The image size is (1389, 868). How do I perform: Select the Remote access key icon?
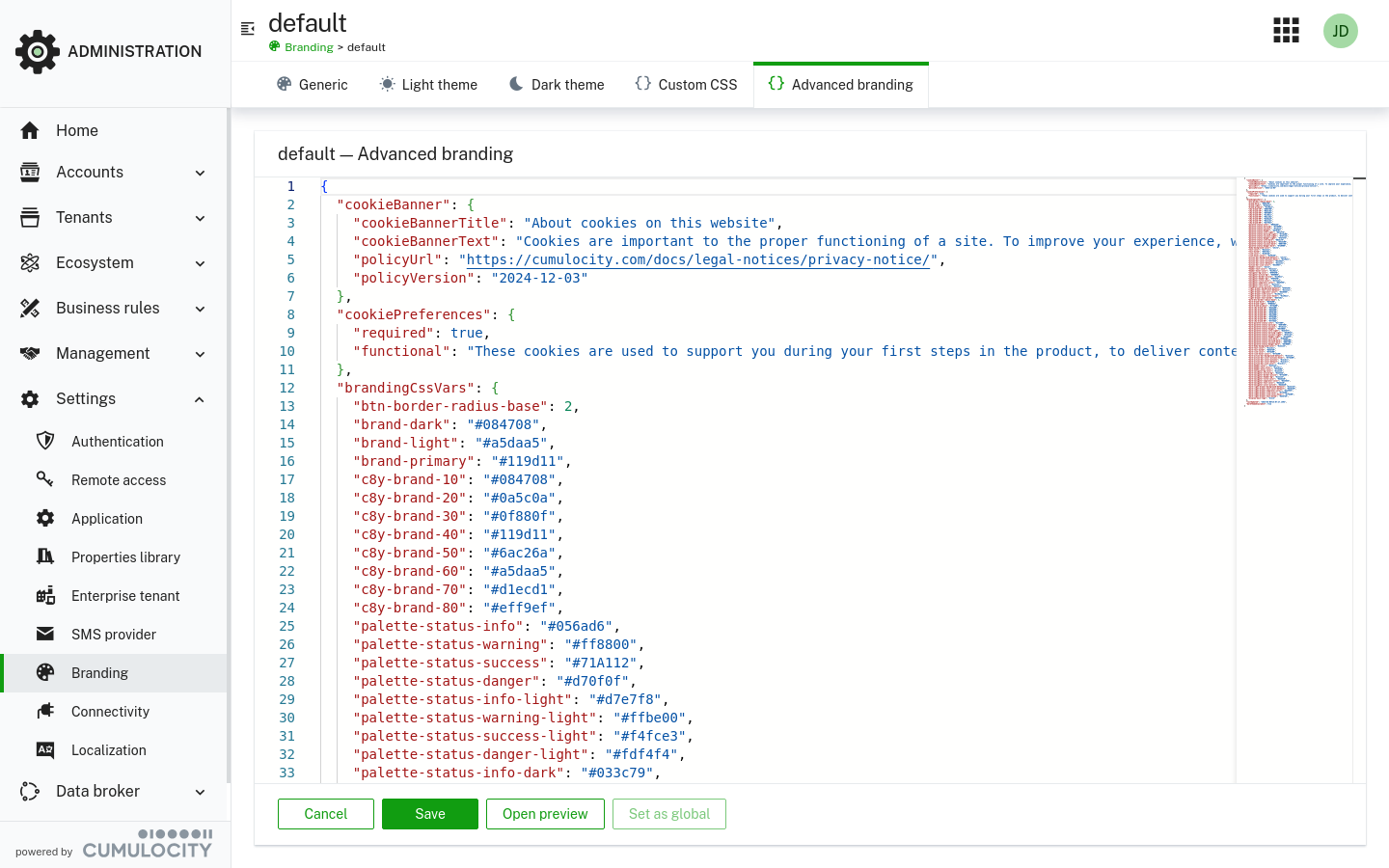45,479
